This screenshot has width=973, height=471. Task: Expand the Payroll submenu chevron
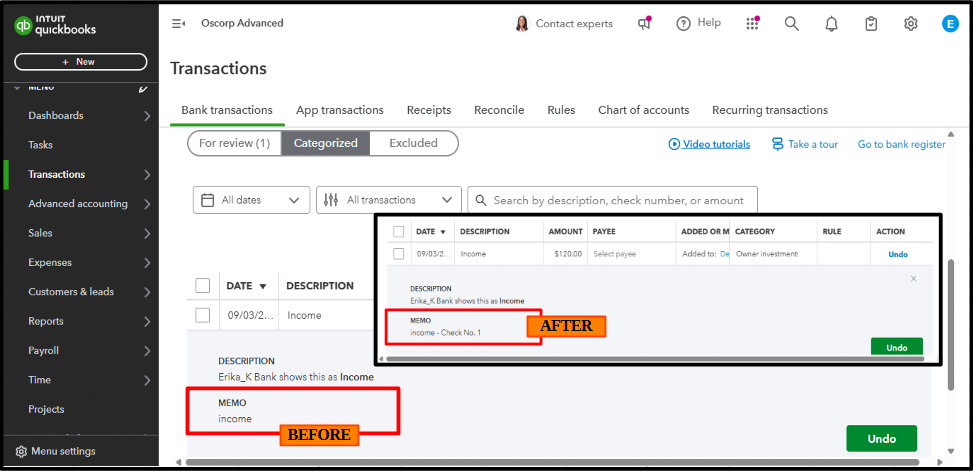pos(147,351)
